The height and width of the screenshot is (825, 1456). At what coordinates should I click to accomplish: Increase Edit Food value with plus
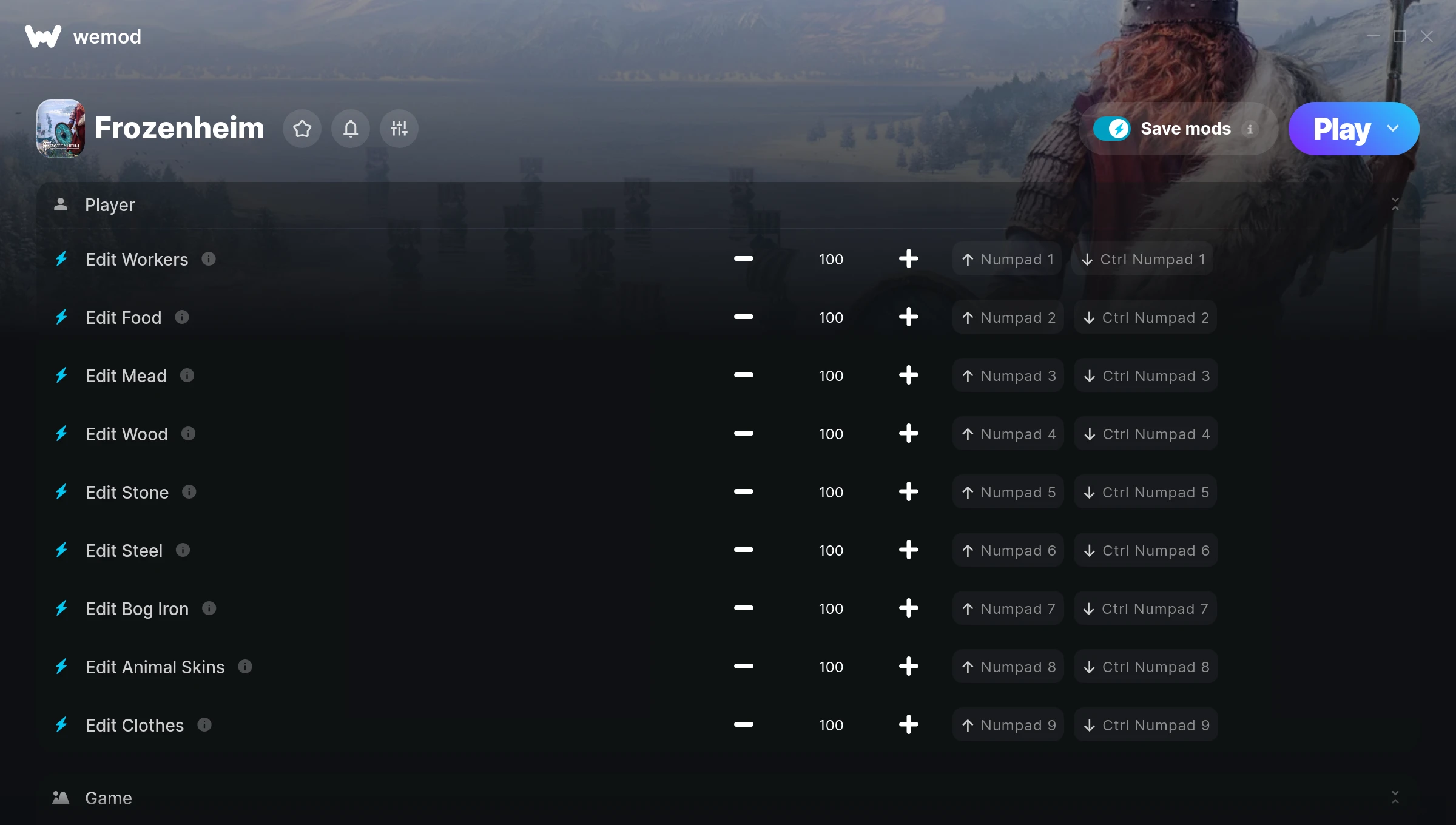(908, 317)
